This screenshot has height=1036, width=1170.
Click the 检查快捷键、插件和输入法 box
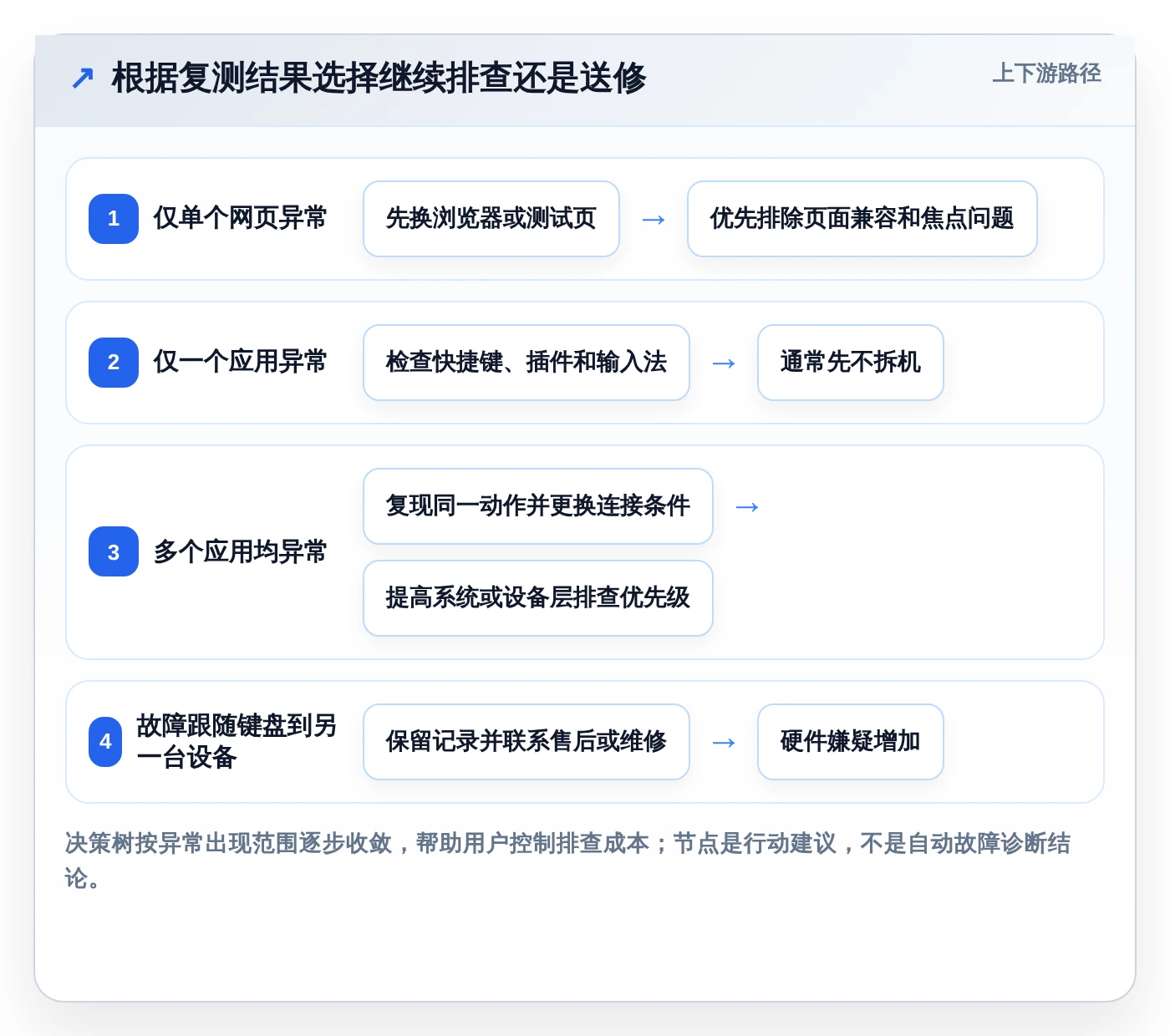coord(526,363)
